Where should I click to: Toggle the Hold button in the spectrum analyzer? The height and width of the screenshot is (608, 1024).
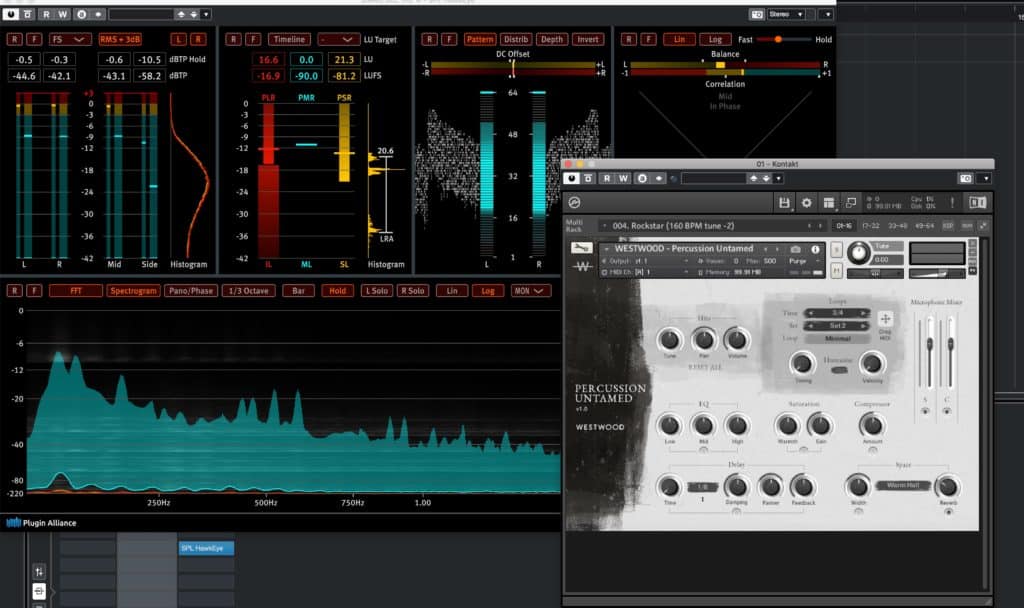[x=337, y=291]
